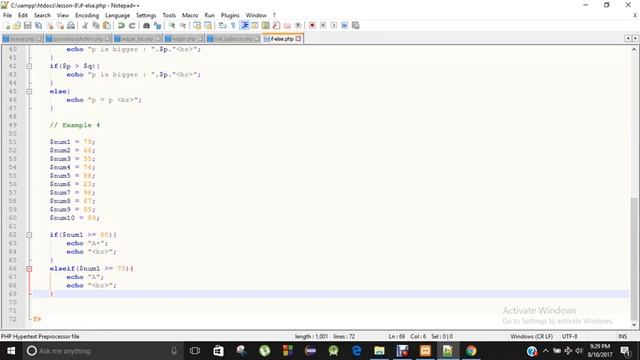Toggle Word wrap in the toolbar
This screenshot has width=640, height=360.
222,25
